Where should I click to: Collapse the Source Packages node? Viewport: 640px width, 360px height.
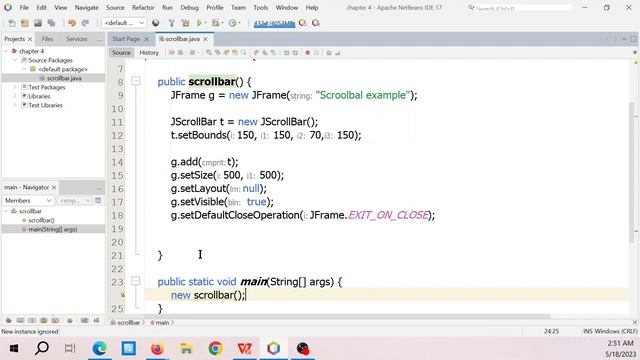click(x=15, y=60)
